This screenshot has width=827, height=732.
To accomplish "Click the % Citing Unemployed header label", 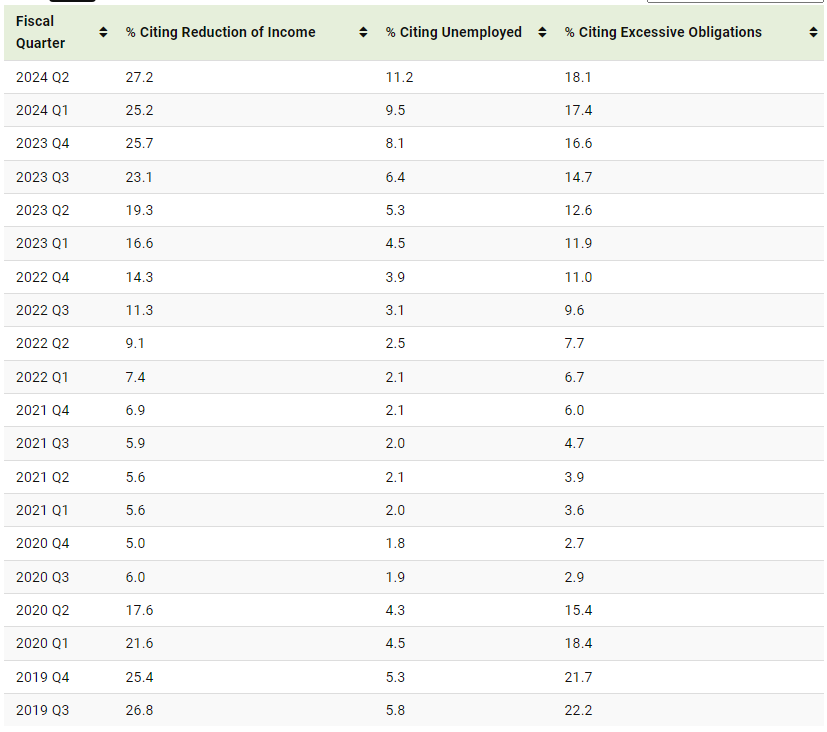I will [x=454, y=32].
